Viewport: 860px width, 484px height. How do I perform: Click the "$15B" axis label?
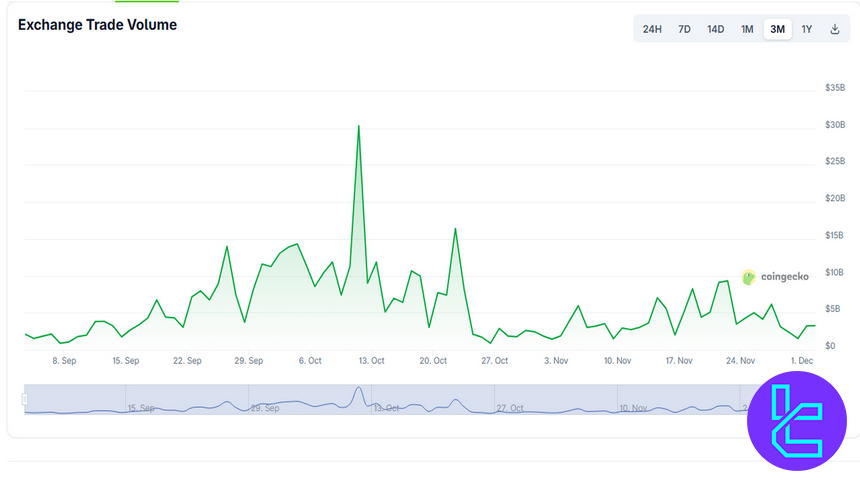point(835,235)
